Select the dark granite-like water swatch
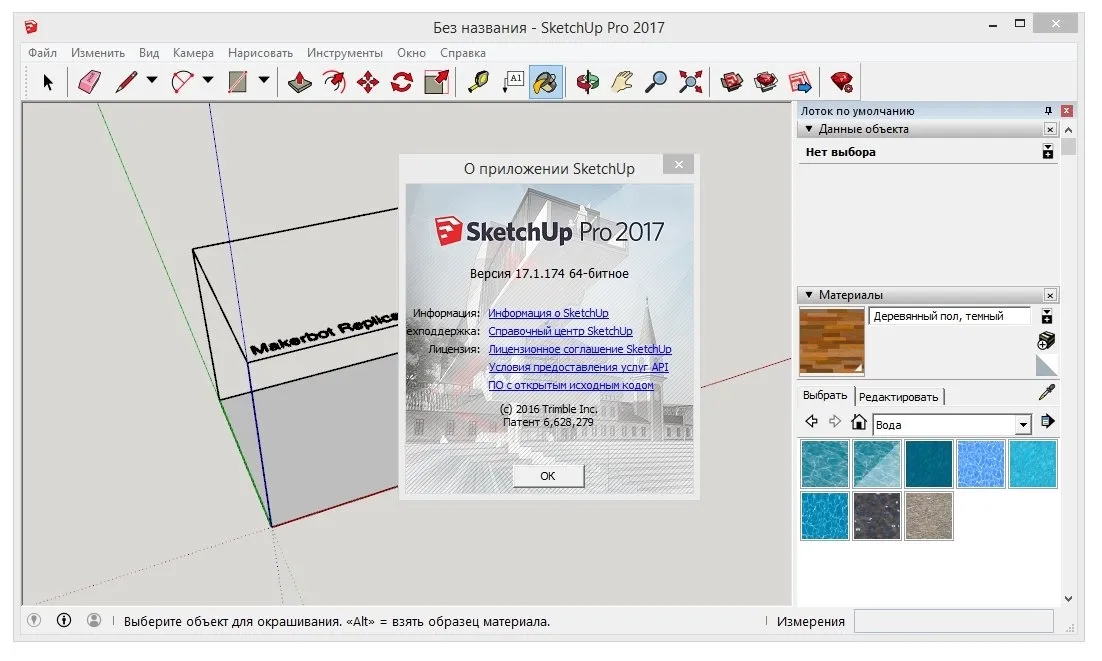The height and width of the screenshot is (661, 1102). tap(876, 516)
